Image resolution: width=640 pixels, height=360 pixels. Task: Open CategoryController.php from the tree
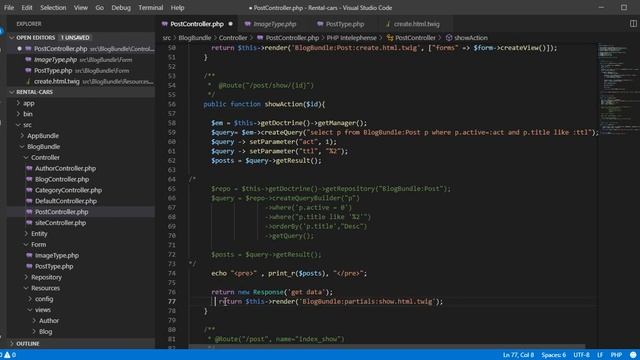click(69, 190)
